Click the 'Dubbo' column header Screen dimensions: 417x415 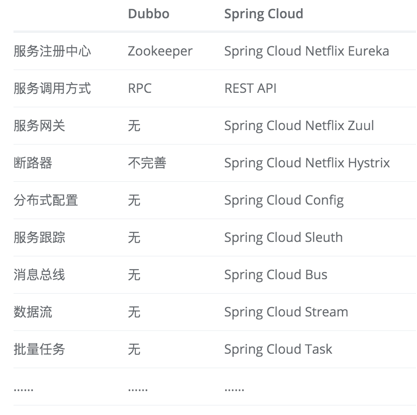(149, 14)
